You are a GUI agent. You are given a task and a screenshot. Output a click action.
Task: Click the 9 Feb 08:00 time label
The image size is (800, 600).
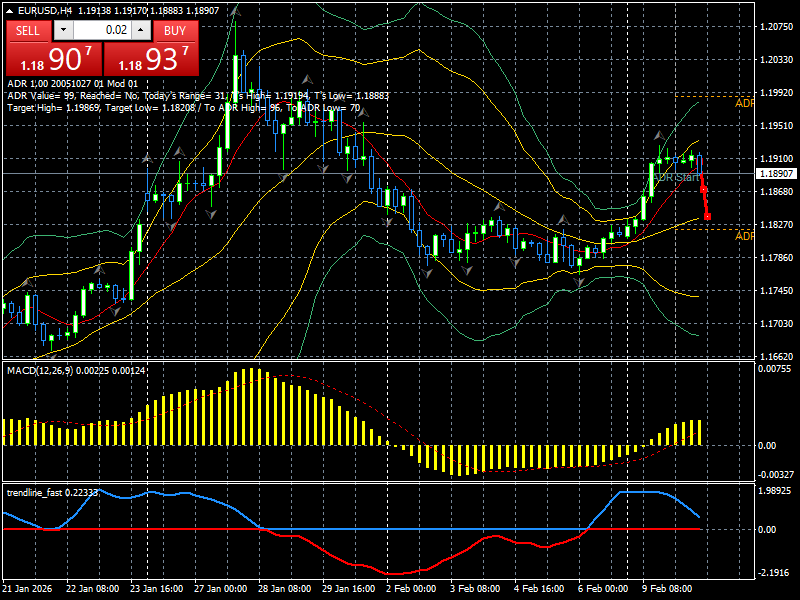[667, 588]
